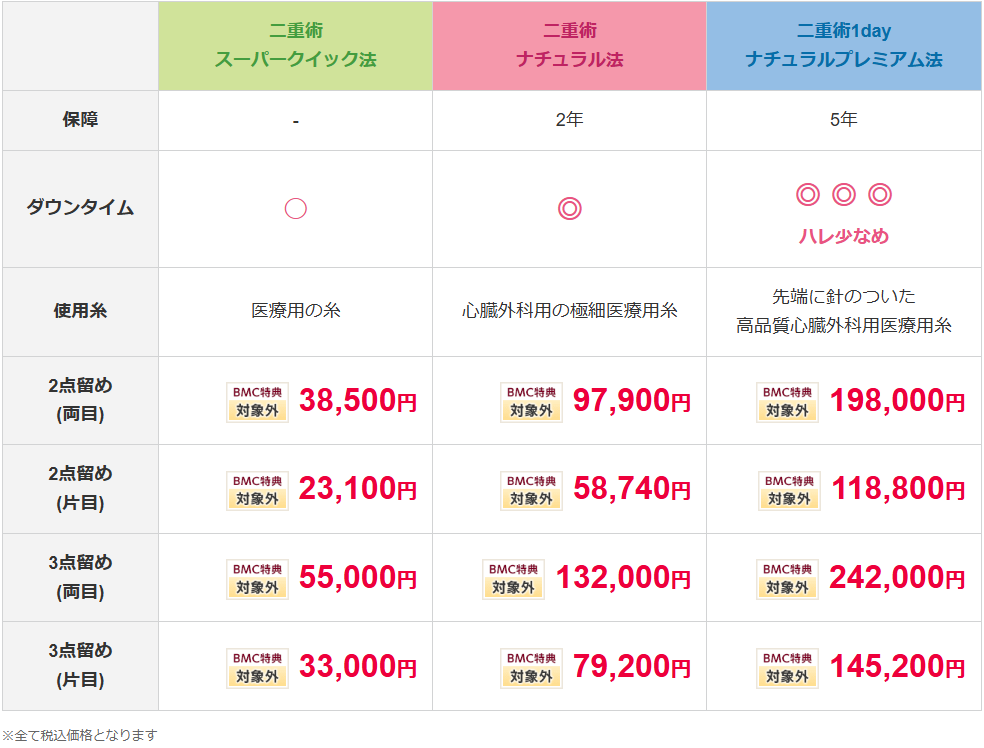The width and height of the screenshot is (984, 748).
Task: Click double circle downtime icon for ナチュラル法
Action: coord(569,208)
